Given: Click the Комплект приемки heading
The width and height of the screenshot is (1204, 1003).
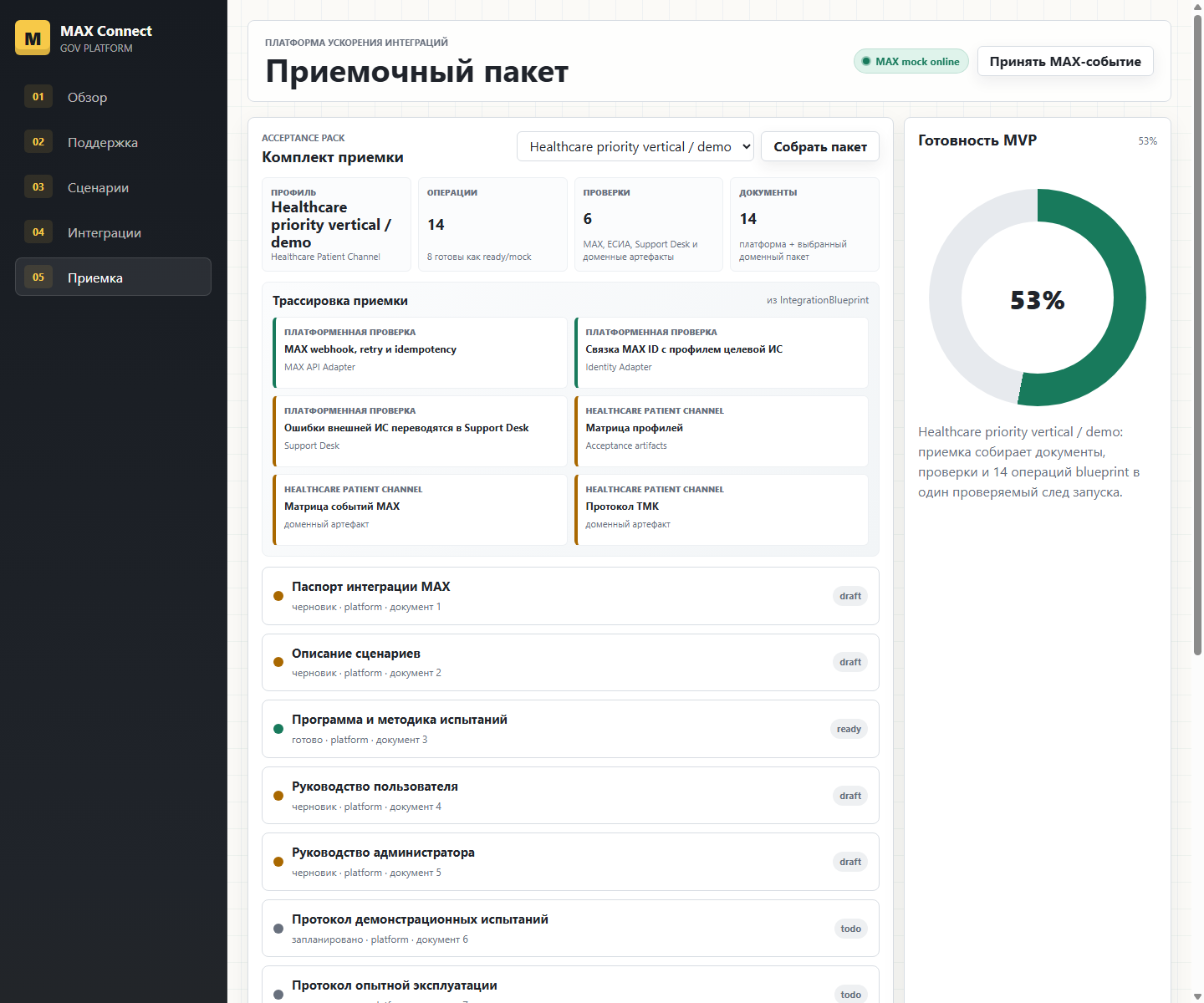Looking at the screenshot, I should tap(333, 157).
